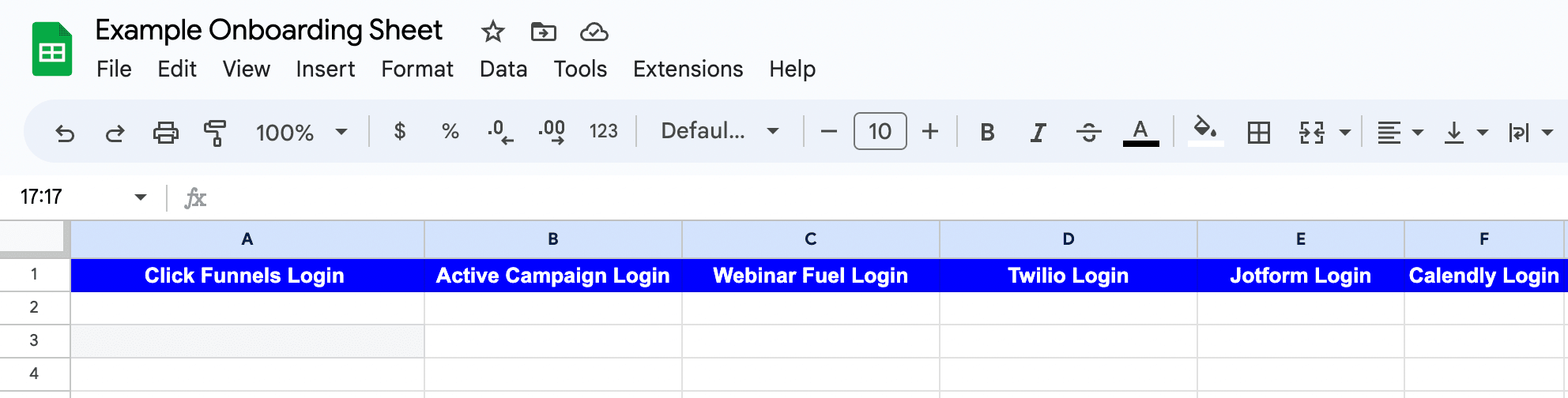
Task: Open the borders tool
Action: (x=1258, y=133)
